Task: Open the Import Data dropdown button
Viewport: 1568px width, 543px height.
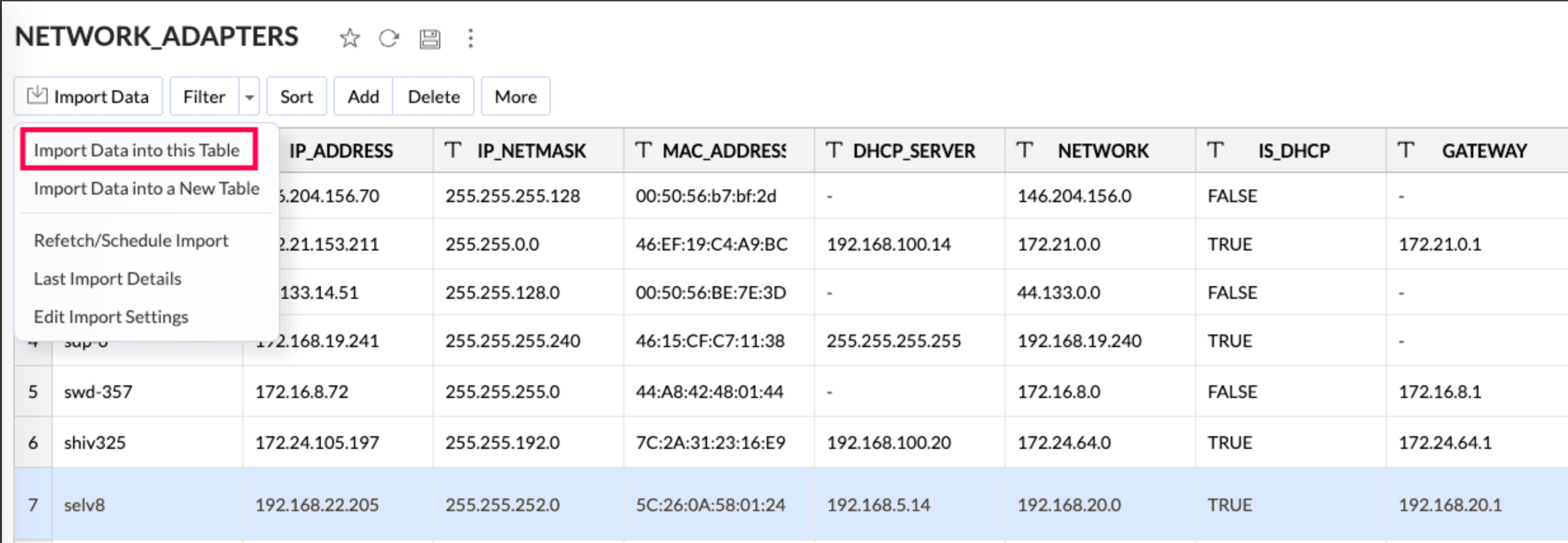Action: (88, 97)
